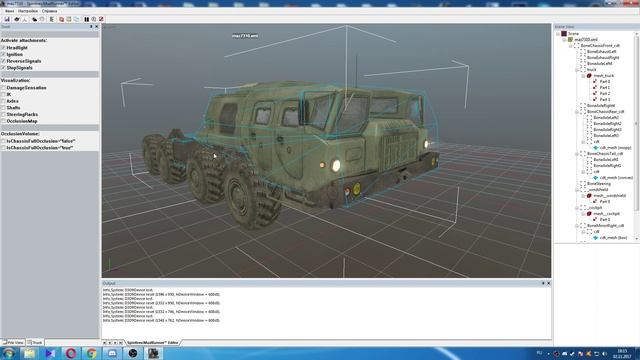The image size is (640, 360).
Task: Switch to File View tab
Action: pyautogui.click(x=13, y=342)
